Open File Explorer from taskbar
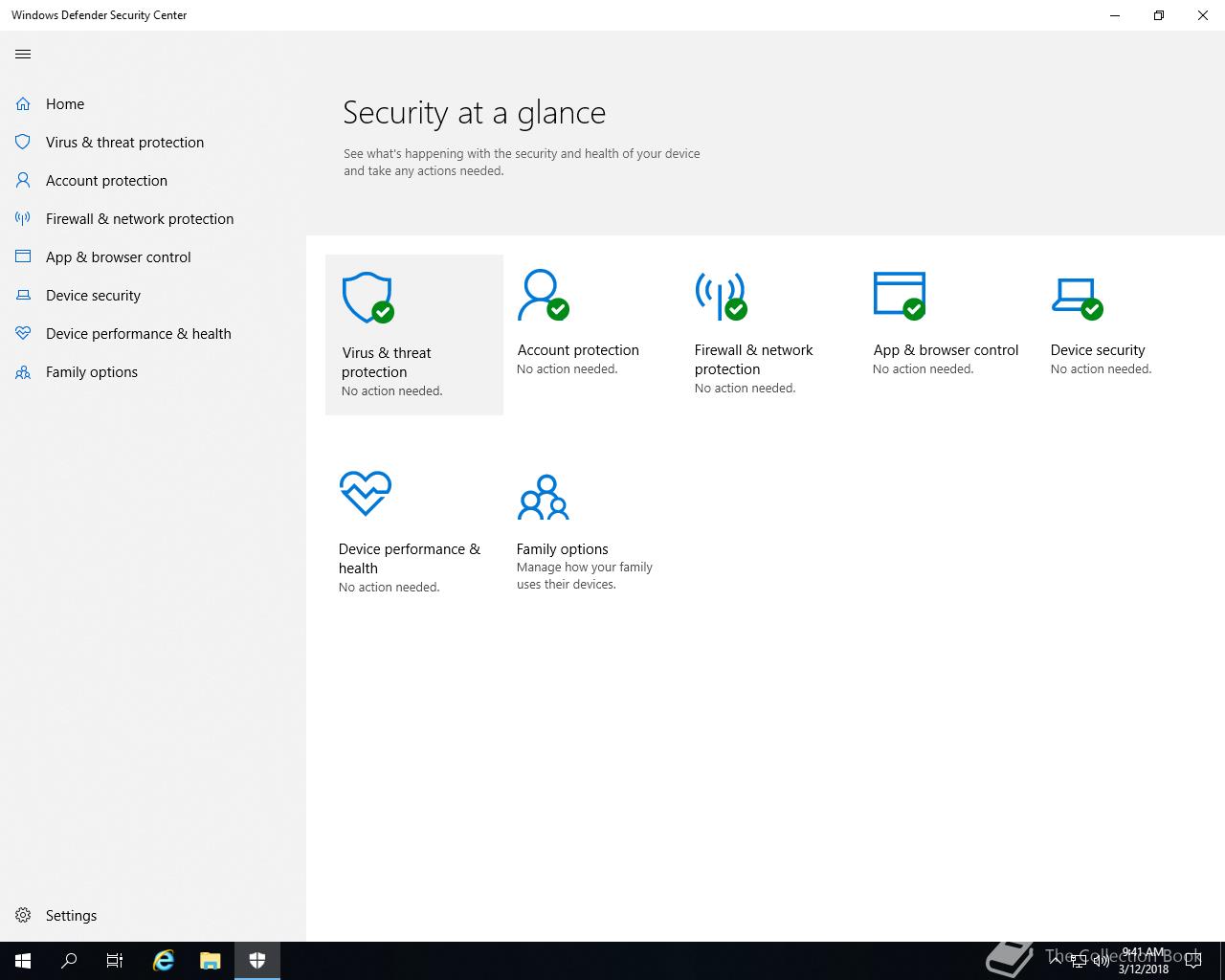 210,961
